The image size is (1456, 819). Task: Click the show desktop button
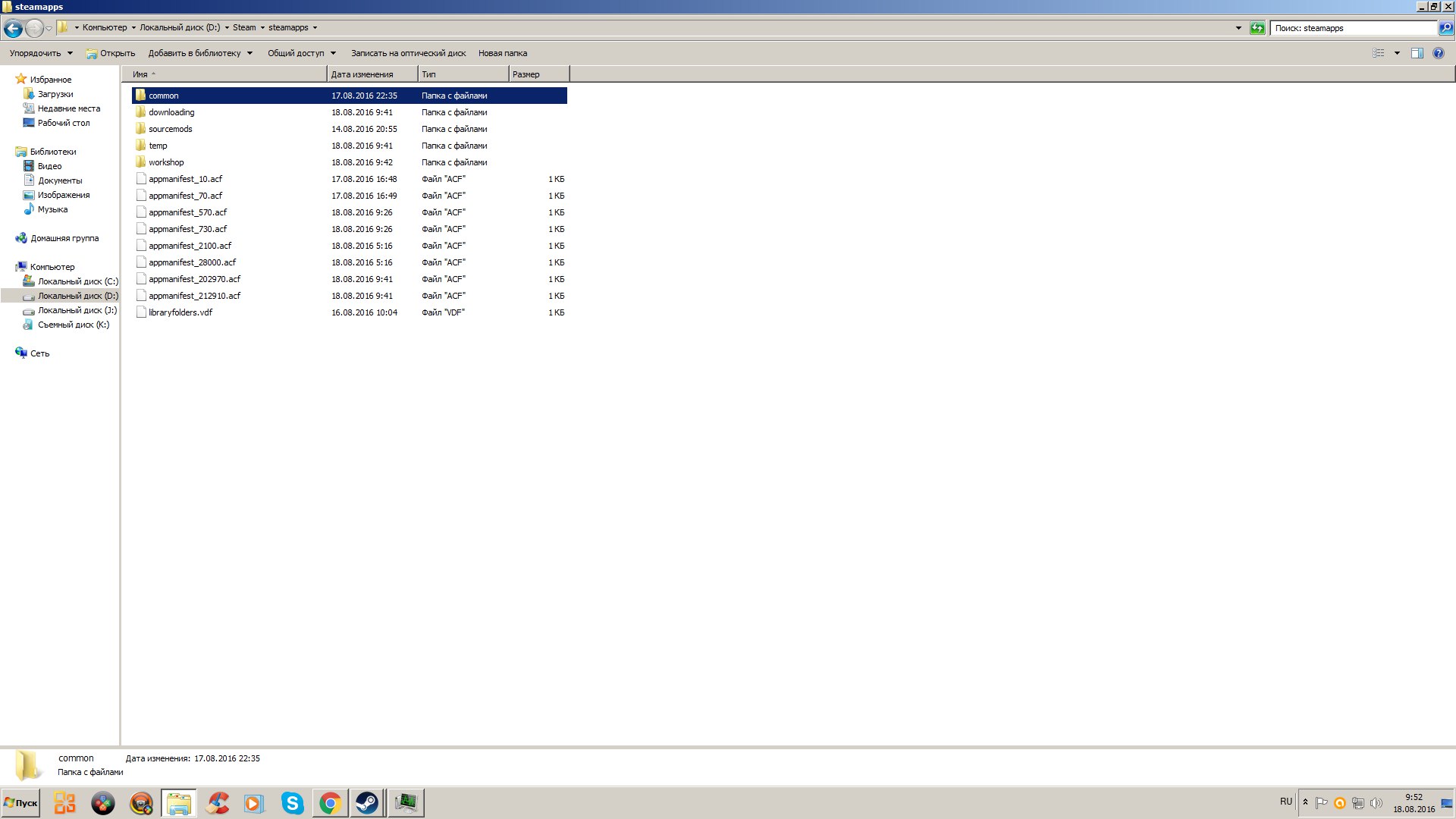[1447, 803]
